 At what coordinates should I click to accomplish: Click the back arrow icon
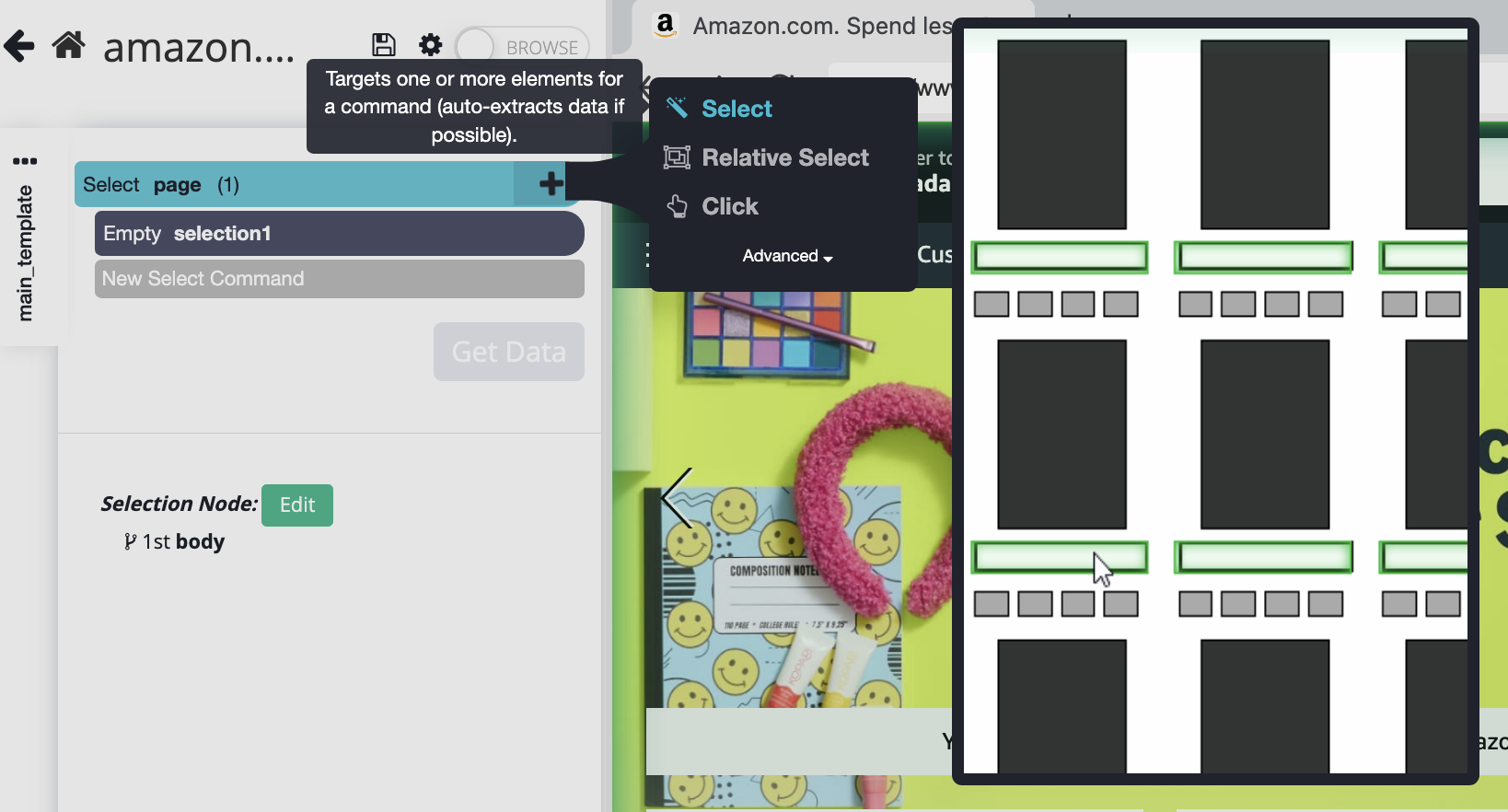click(x=19, y=45)
